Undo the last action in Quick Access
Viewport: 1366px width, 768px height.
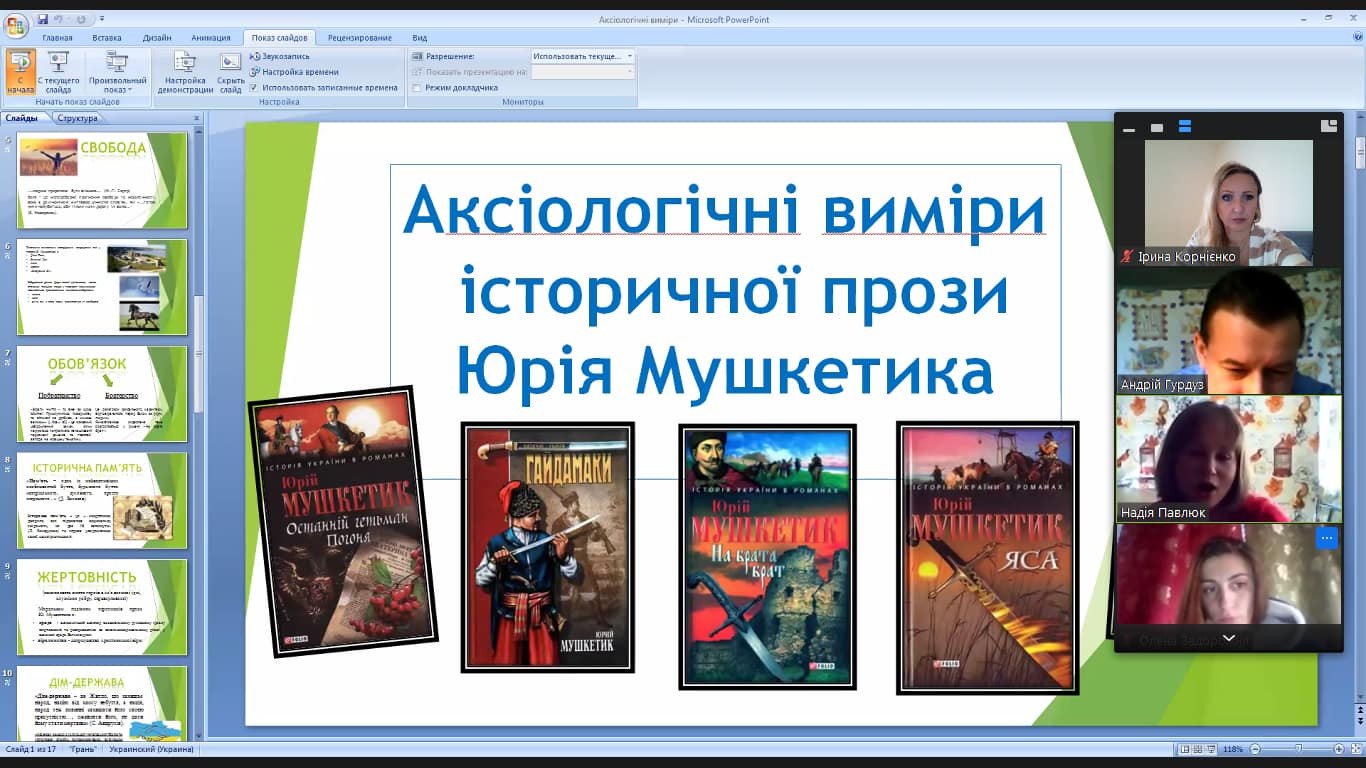coord(59,19)
